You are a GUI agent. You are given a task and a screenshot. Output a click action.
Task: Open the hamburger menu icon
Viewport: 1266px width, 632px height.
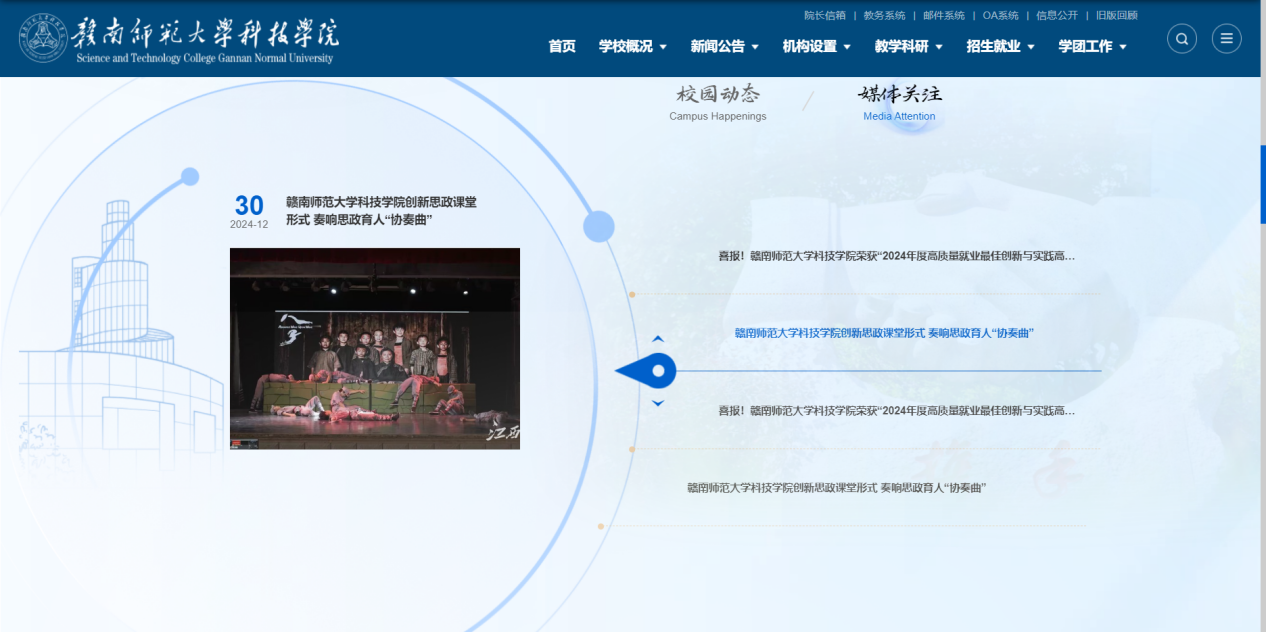click(x=1227, y=39)
